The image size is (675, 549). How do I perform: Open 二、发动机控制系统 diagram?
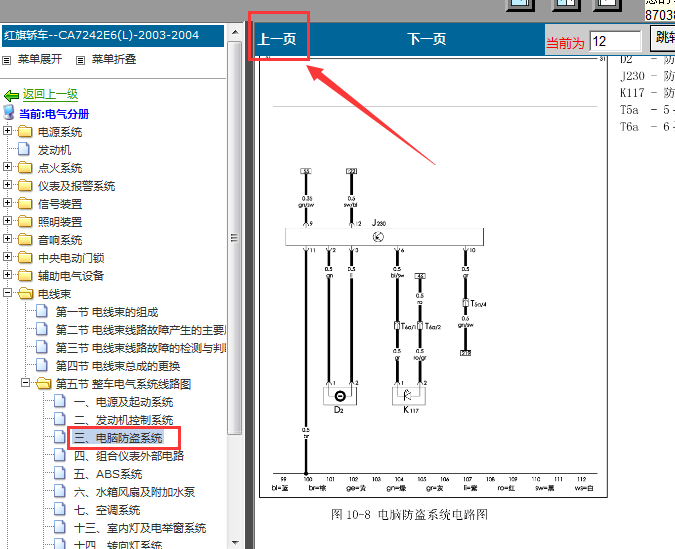124,420
